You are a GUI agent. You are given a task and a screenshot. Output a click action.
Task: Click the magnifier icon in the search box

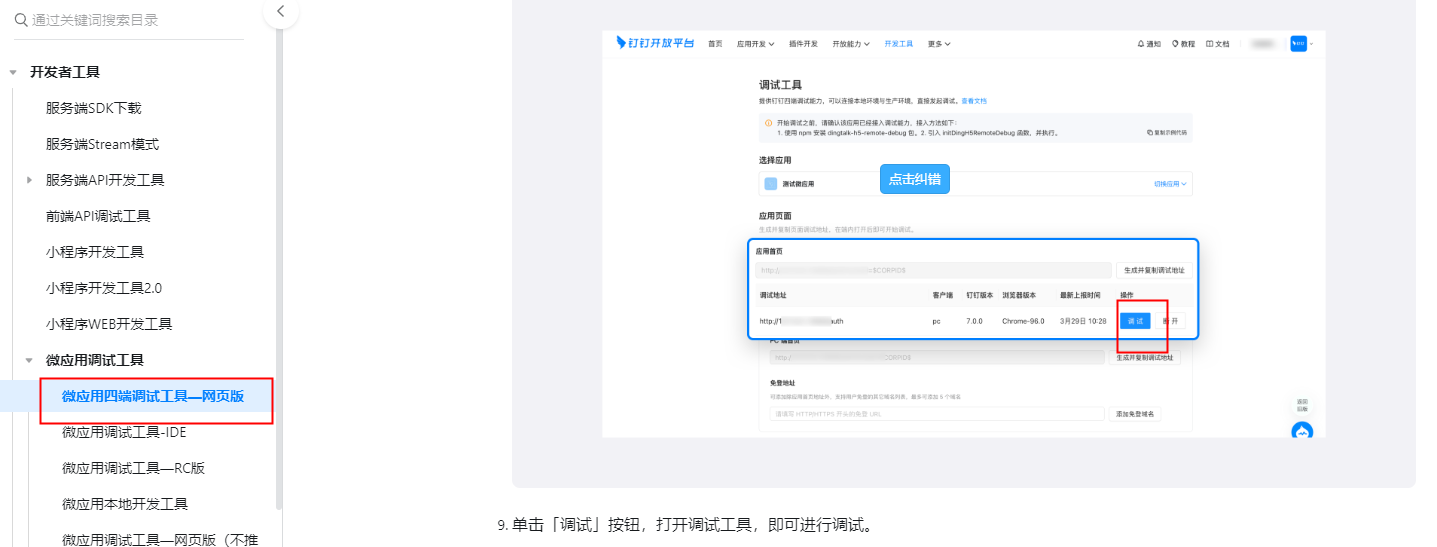click(21, 19)
